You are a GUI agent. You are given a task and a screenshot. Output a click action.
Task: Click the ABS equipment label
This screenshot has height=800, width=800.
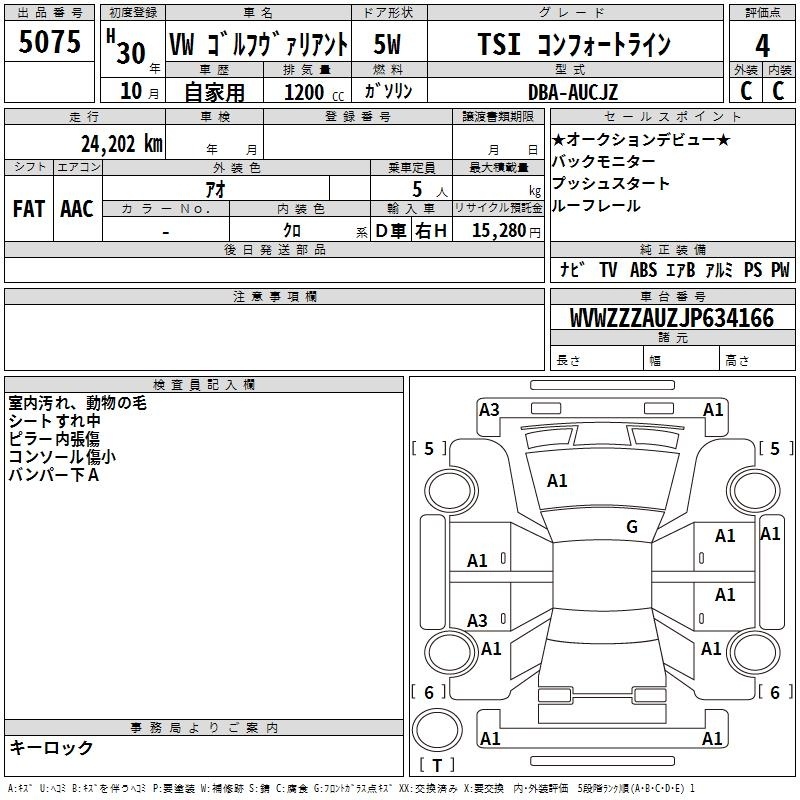click(x=643, y=270)
